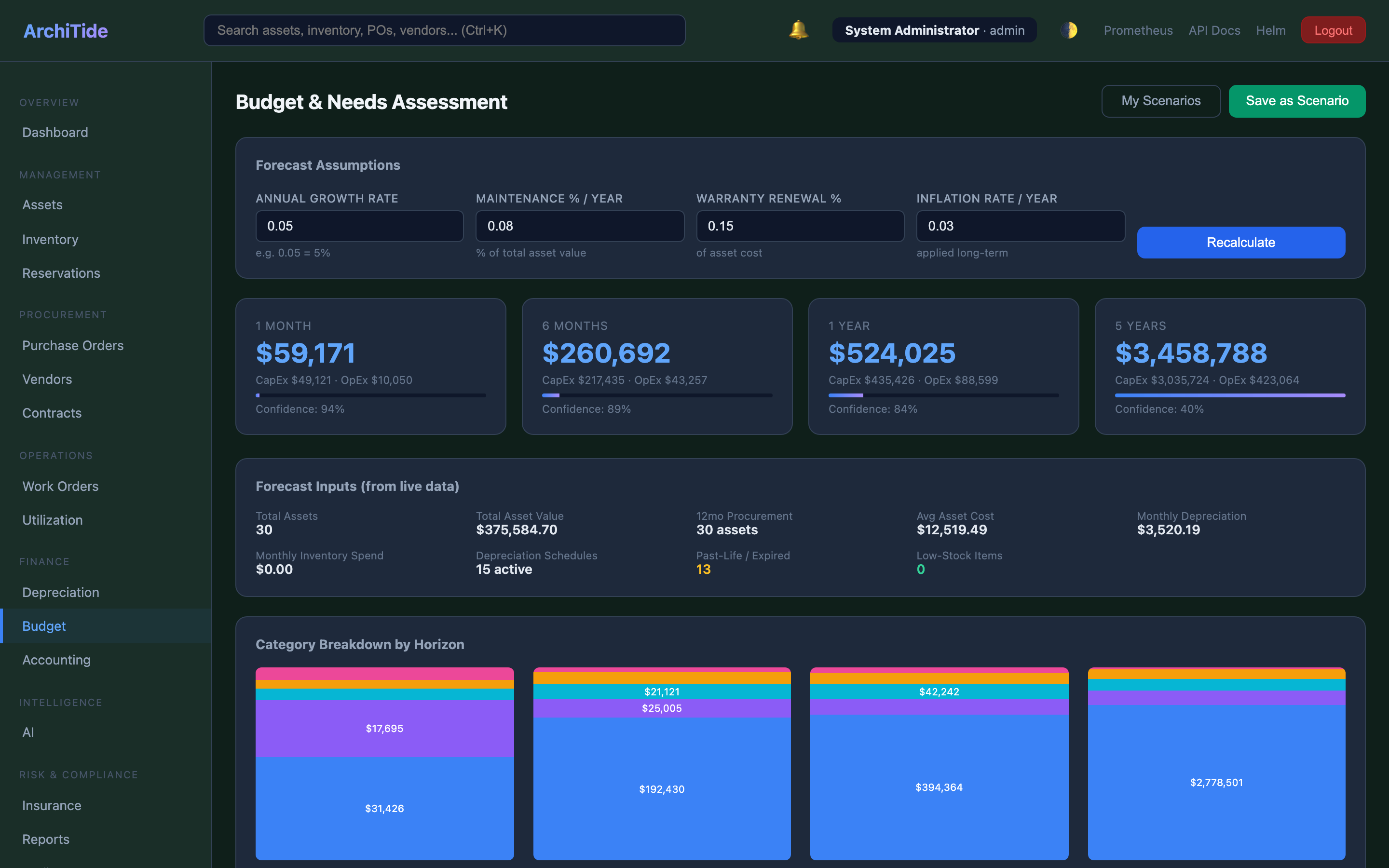1389x868 pixels.
Task: Open the API Docs link
Action: (1214, 30)
